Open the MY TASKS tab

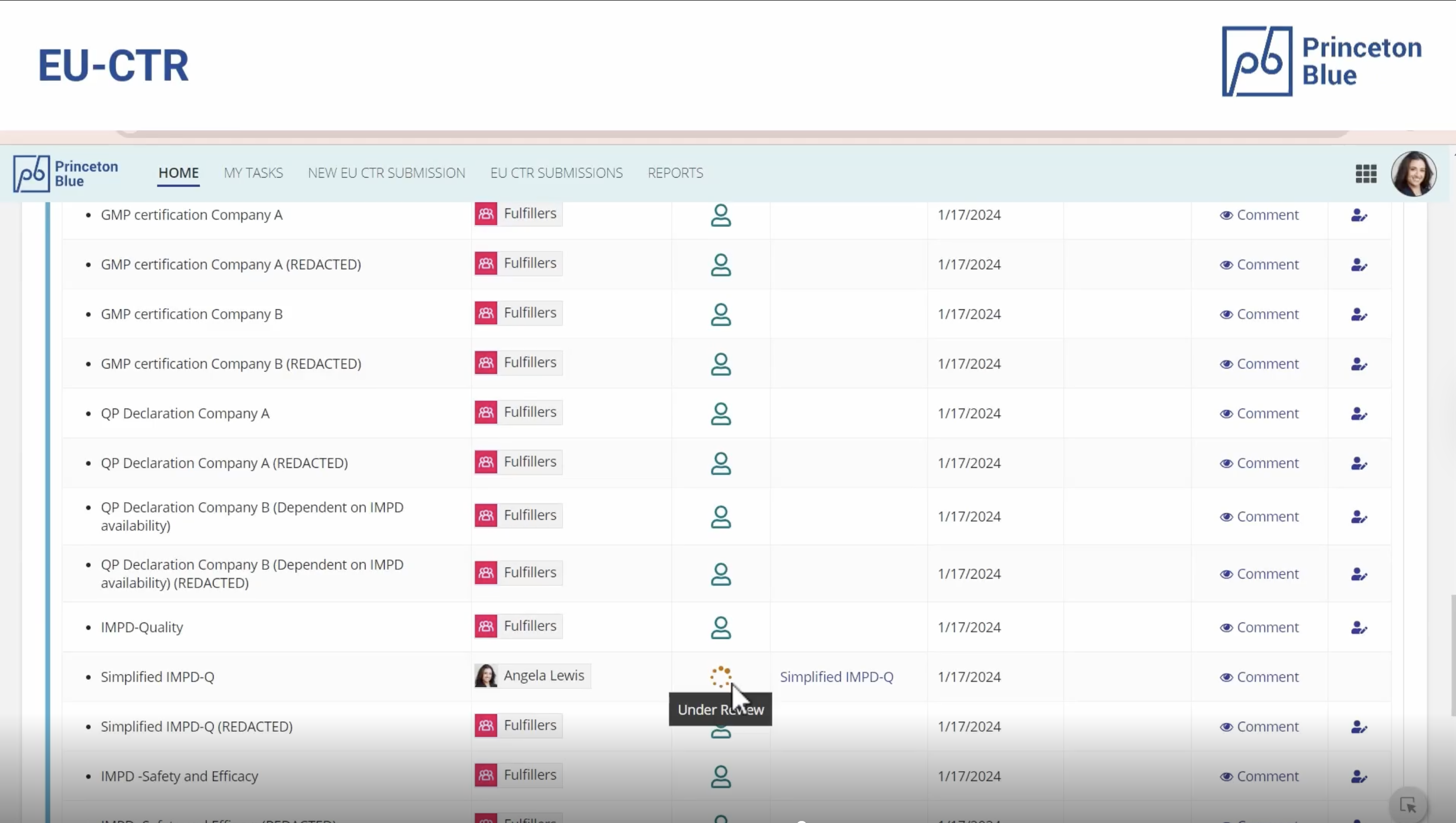pos(253,173)
